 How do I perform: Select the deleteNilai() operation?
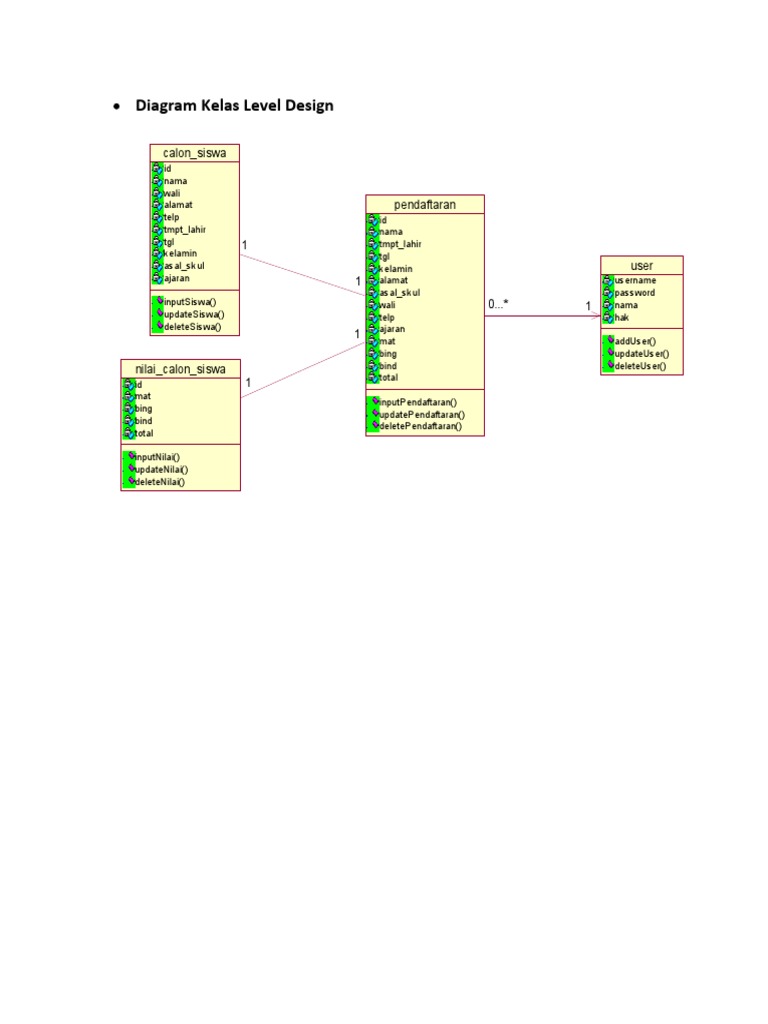(x=159, y=482)
